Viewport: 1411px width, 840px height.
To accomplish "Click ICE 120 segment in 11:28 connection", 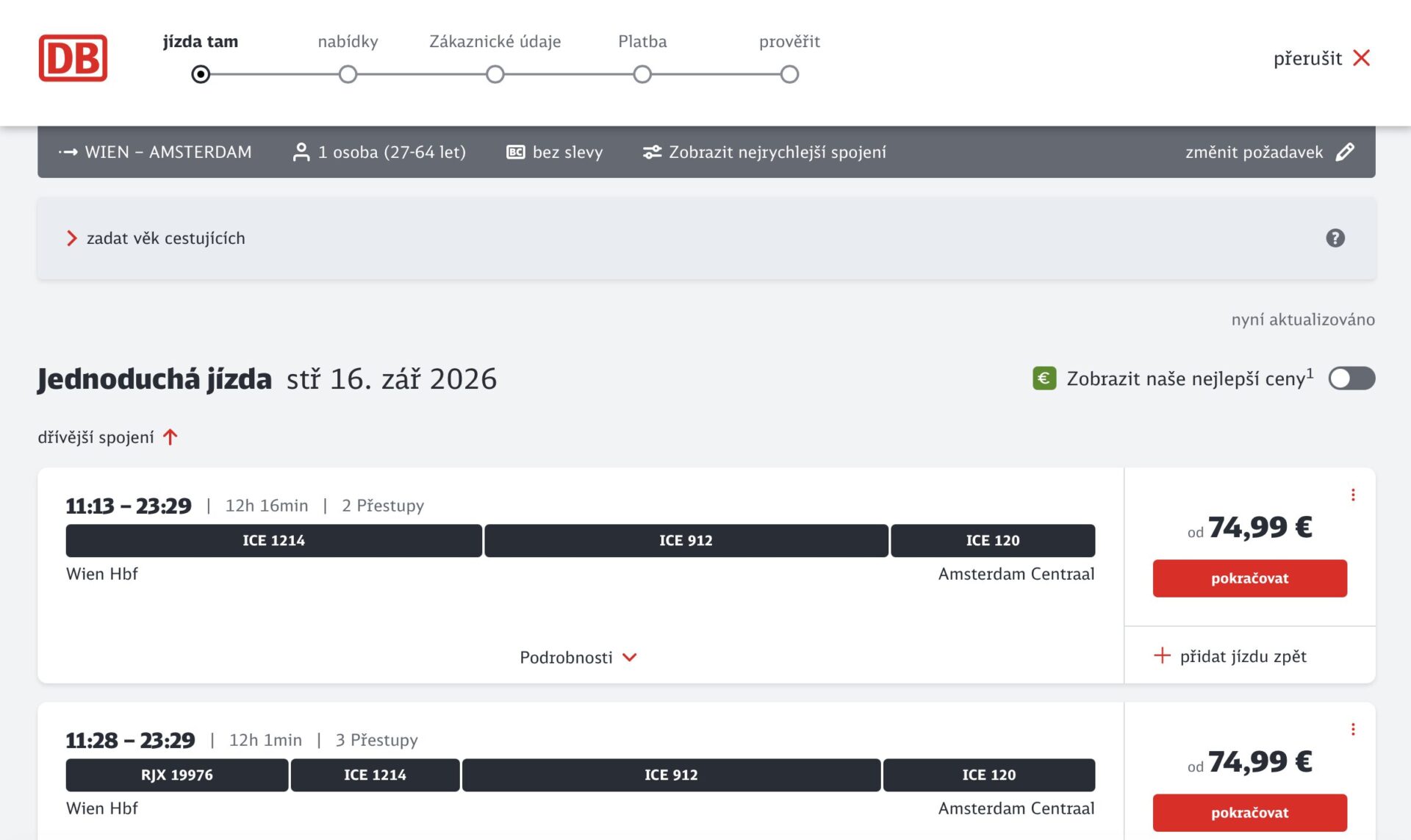I will coord(989,775).
